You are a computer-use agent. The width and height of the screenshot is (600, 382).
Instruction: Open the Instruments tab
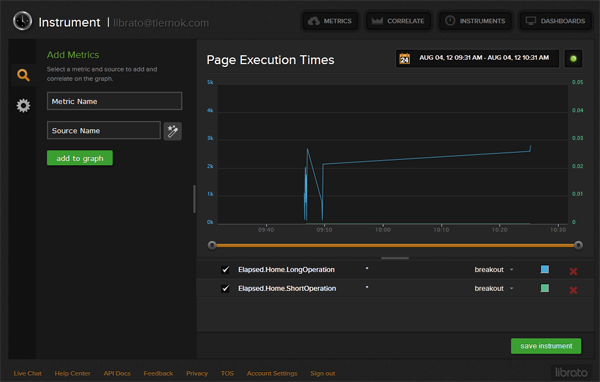tap(475, 21)
